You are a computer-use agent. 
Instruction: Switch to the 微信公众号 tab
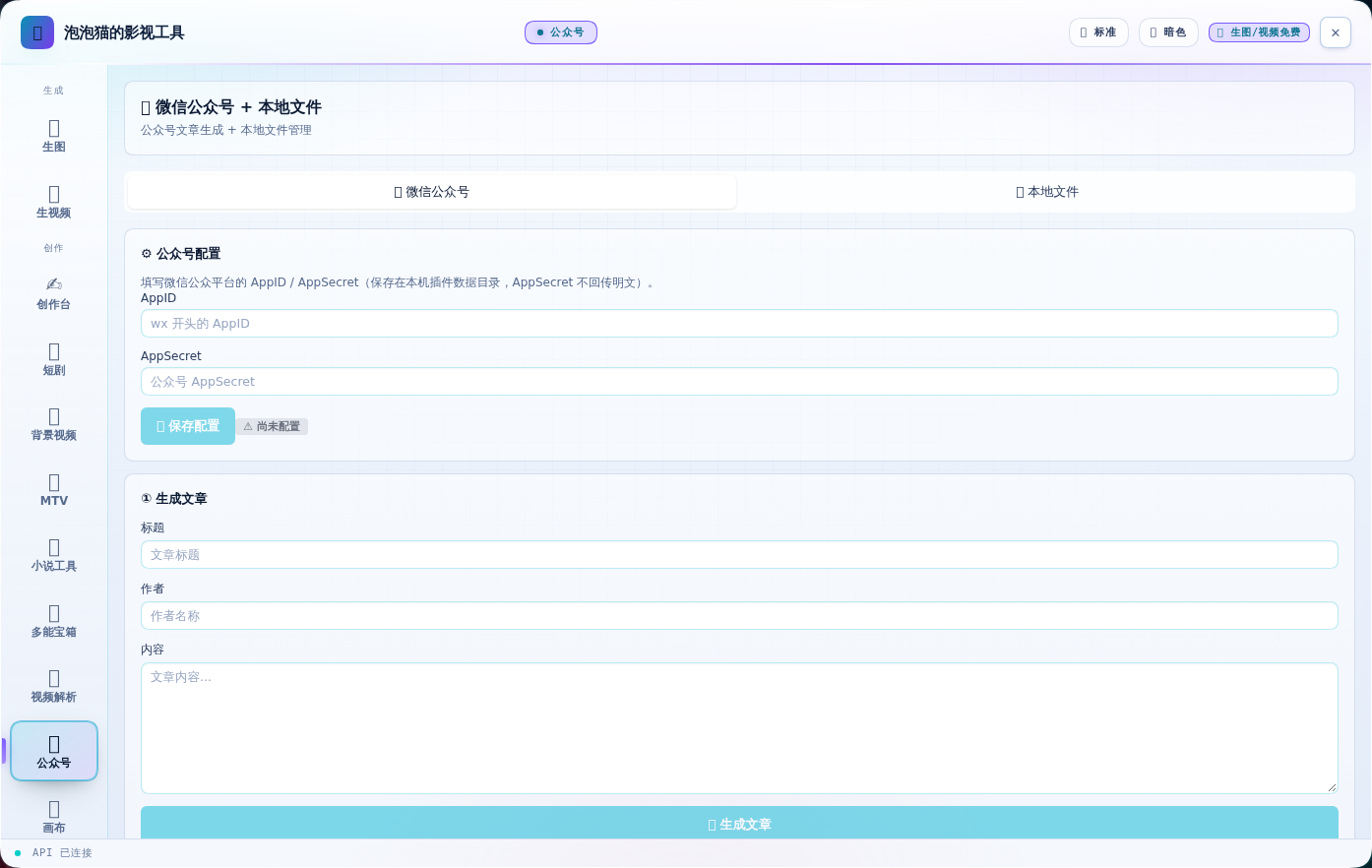click(x=432, y=192)
